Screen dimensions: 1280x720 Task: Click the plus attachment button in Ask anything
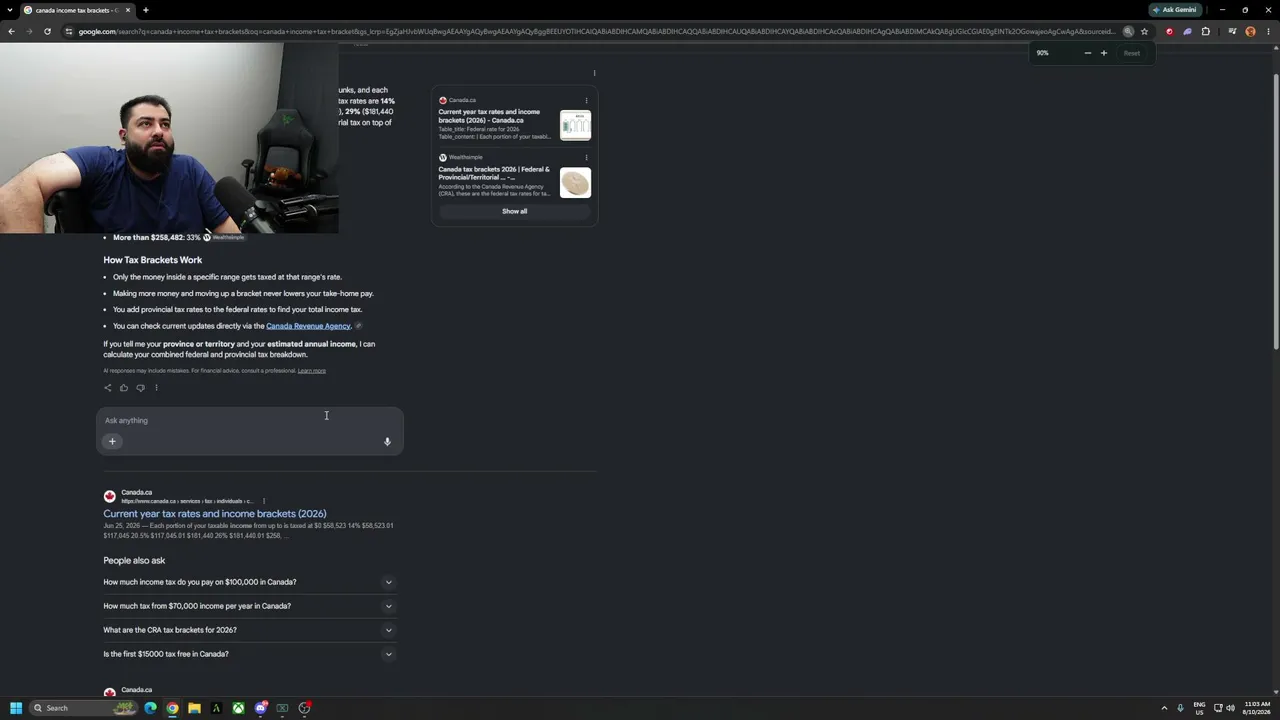(112, 441)
